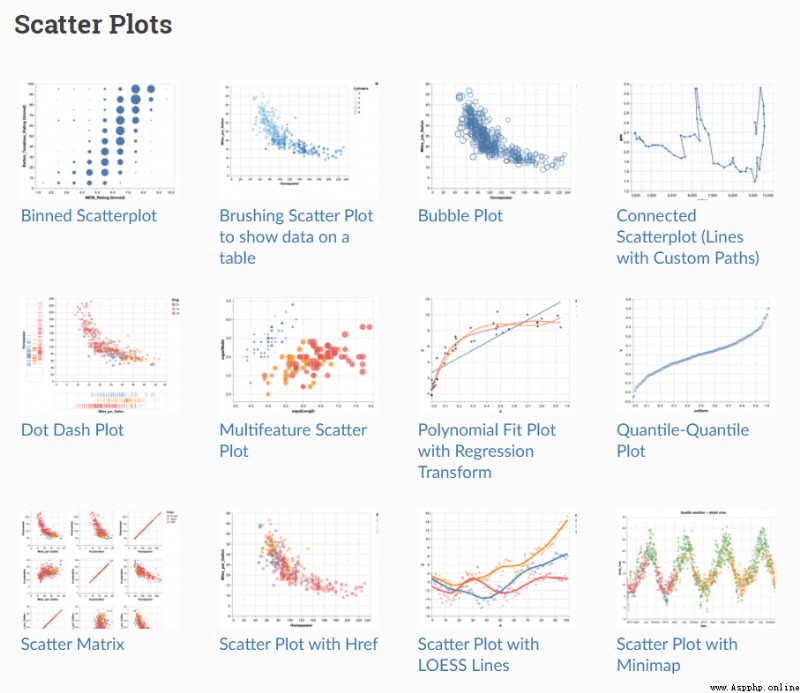Open Scatter Plot with LOESS Lines link
The width and height of the screenshot is (800, 693).
[x=478, y=655]
